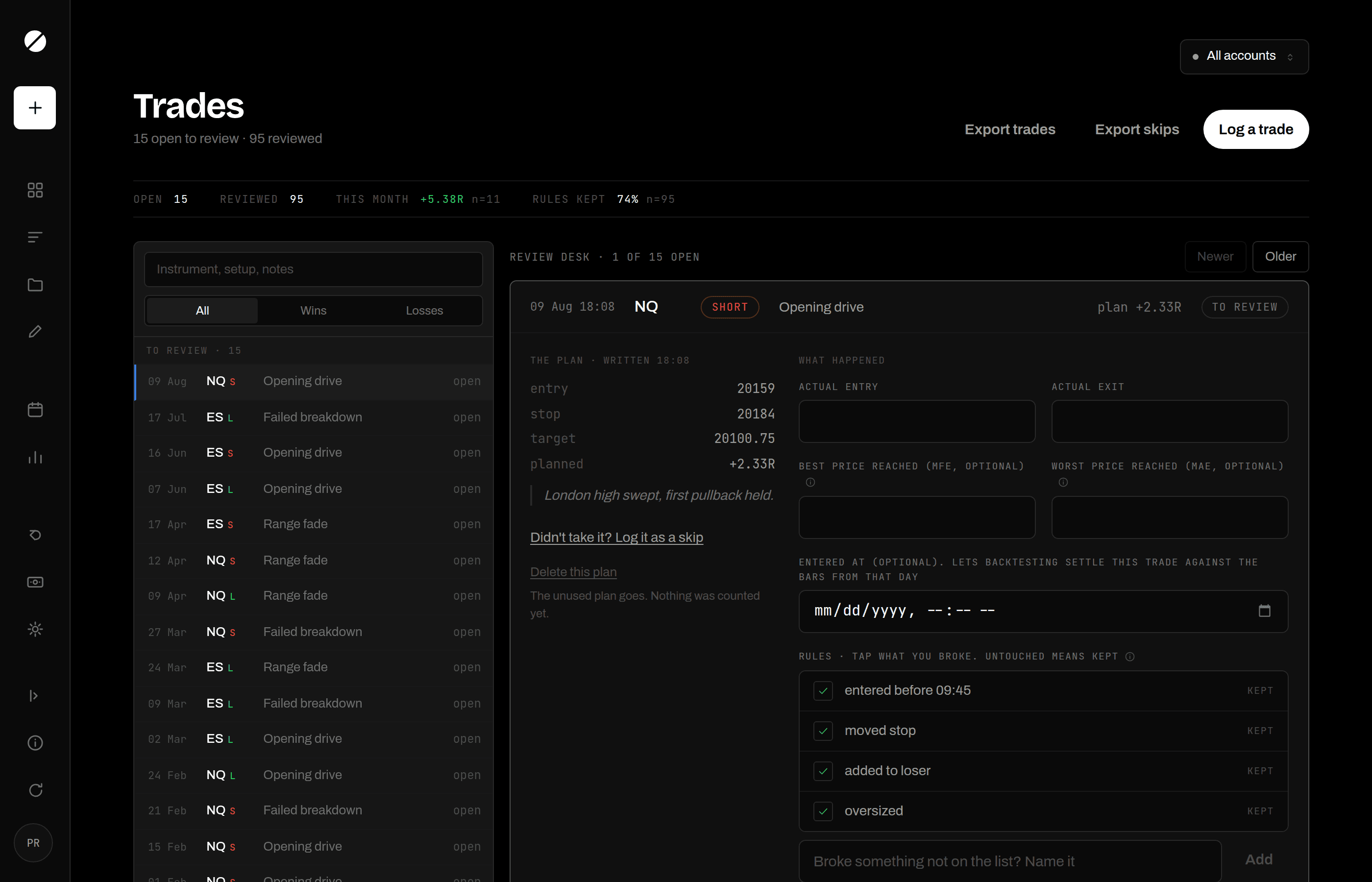
Task: Toggle the 'moved stop' rule checkbox
Action: pos(823,731)
